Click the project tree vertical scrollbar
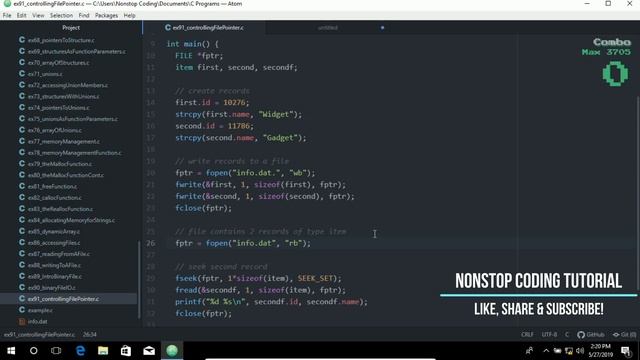Viewport: 640px width, 360px height. (x=139, y=280)
